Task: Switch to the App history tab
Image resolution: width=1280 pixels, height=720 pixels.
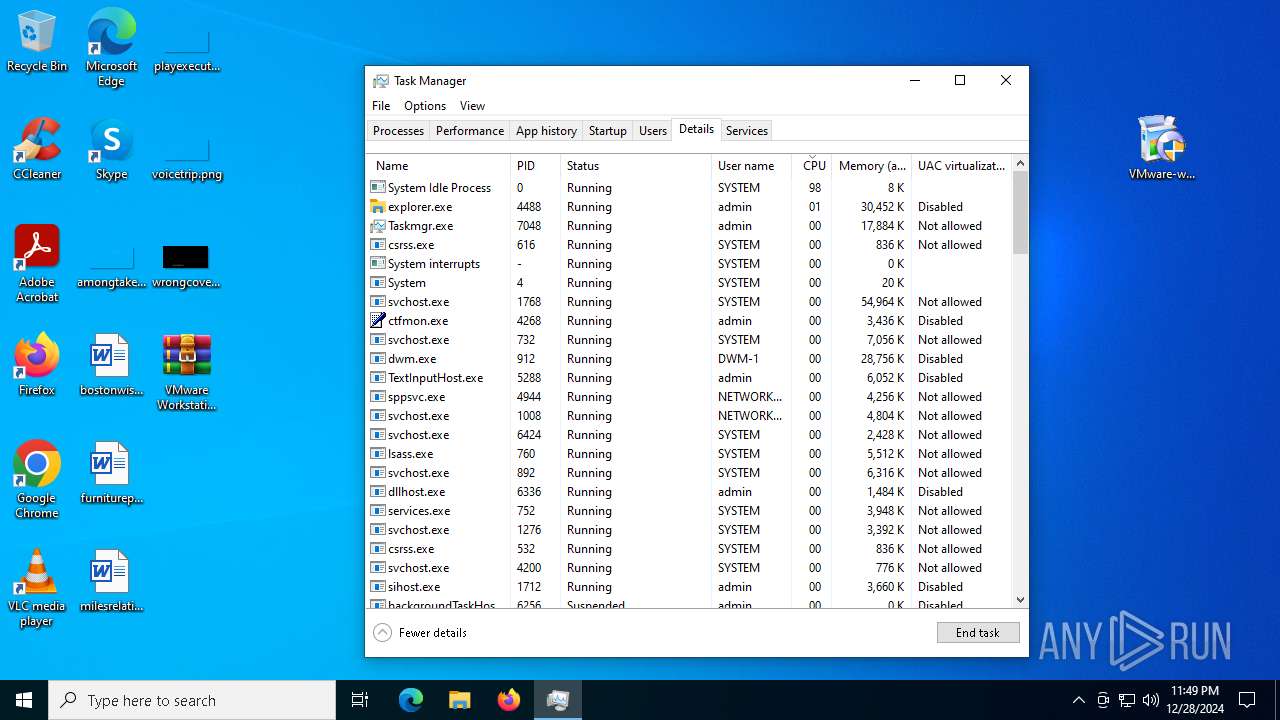Action: tap(546, 131)
